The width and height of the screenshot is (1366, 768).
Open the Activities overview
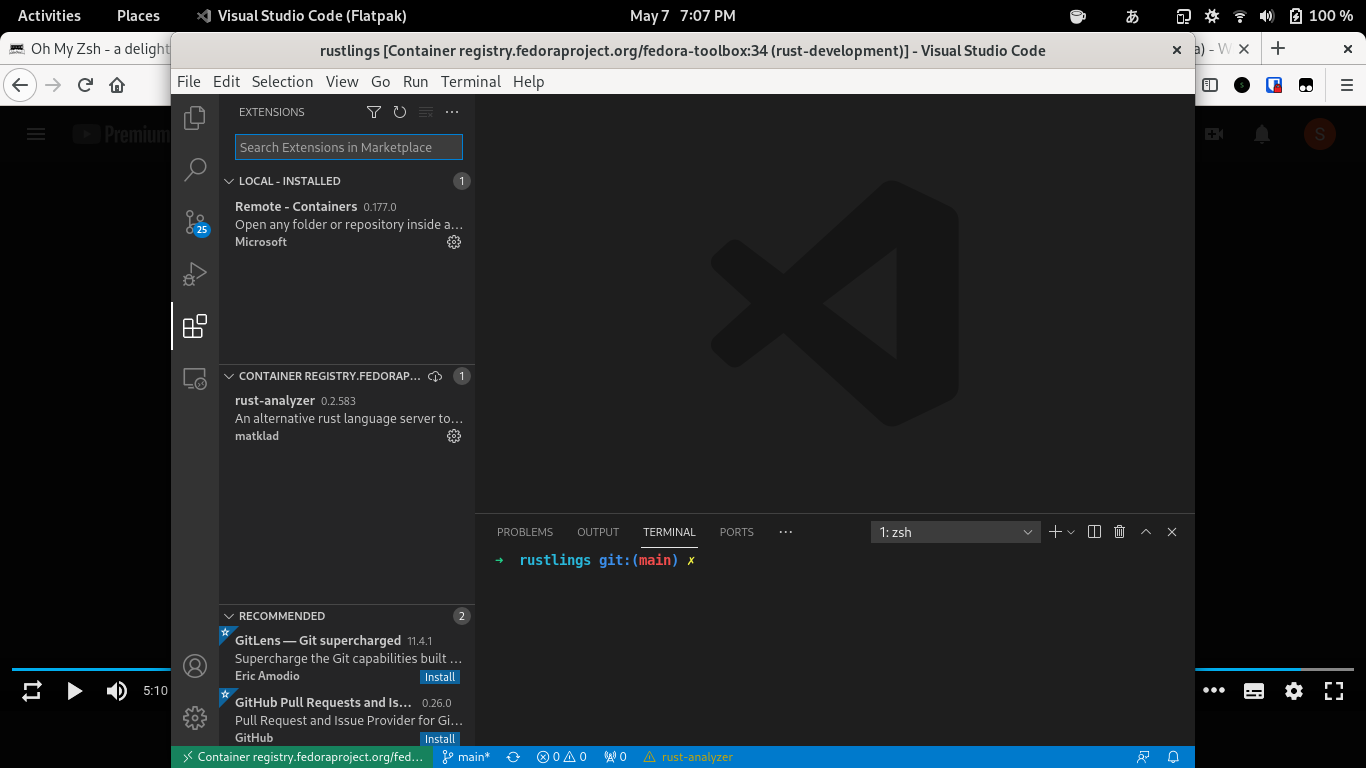[x=49, y=16]
